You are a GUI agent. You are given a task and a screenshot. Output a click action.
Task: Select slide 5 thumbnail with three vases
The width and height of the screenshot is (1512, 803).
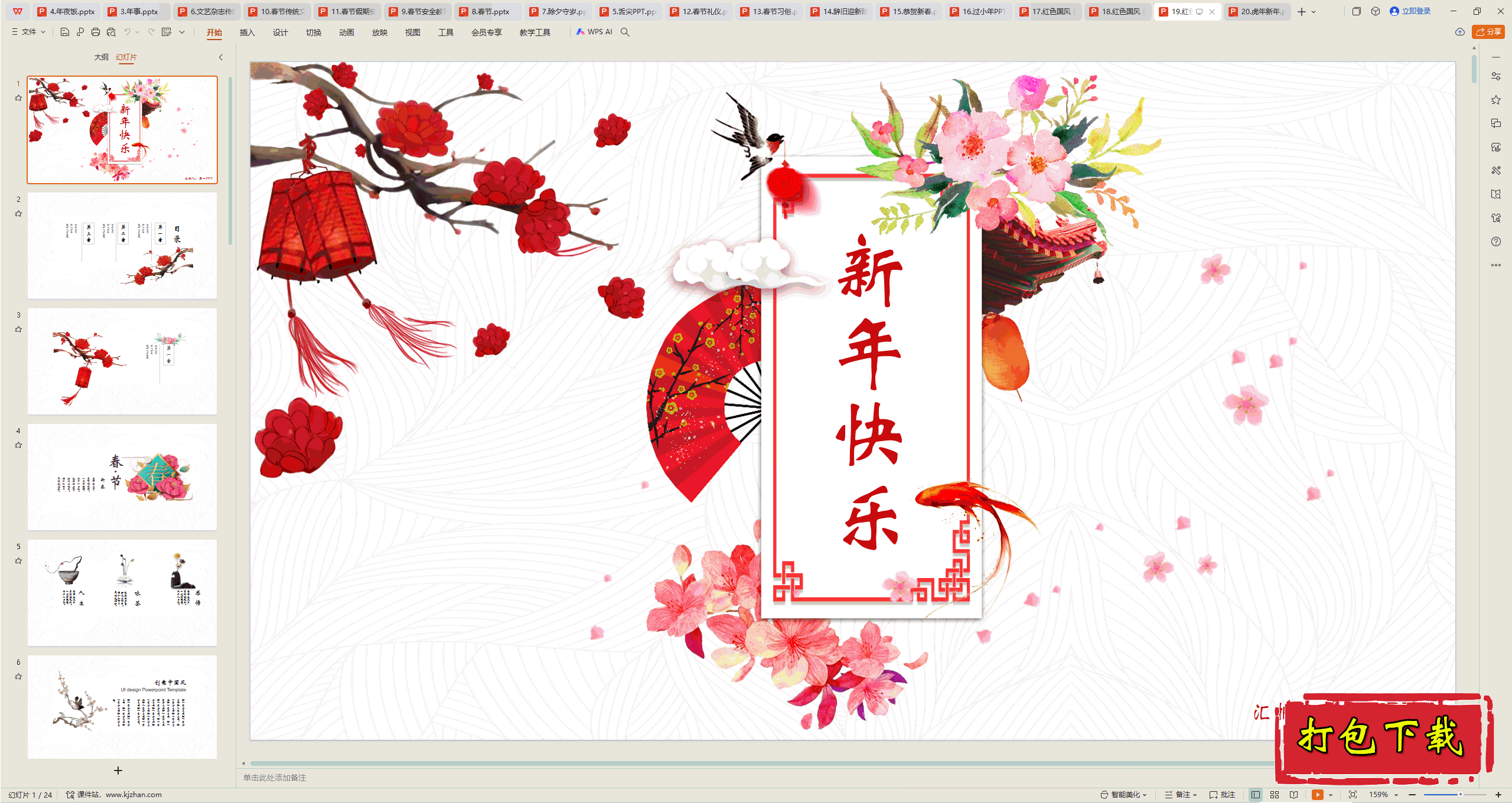tap(122, 593)
